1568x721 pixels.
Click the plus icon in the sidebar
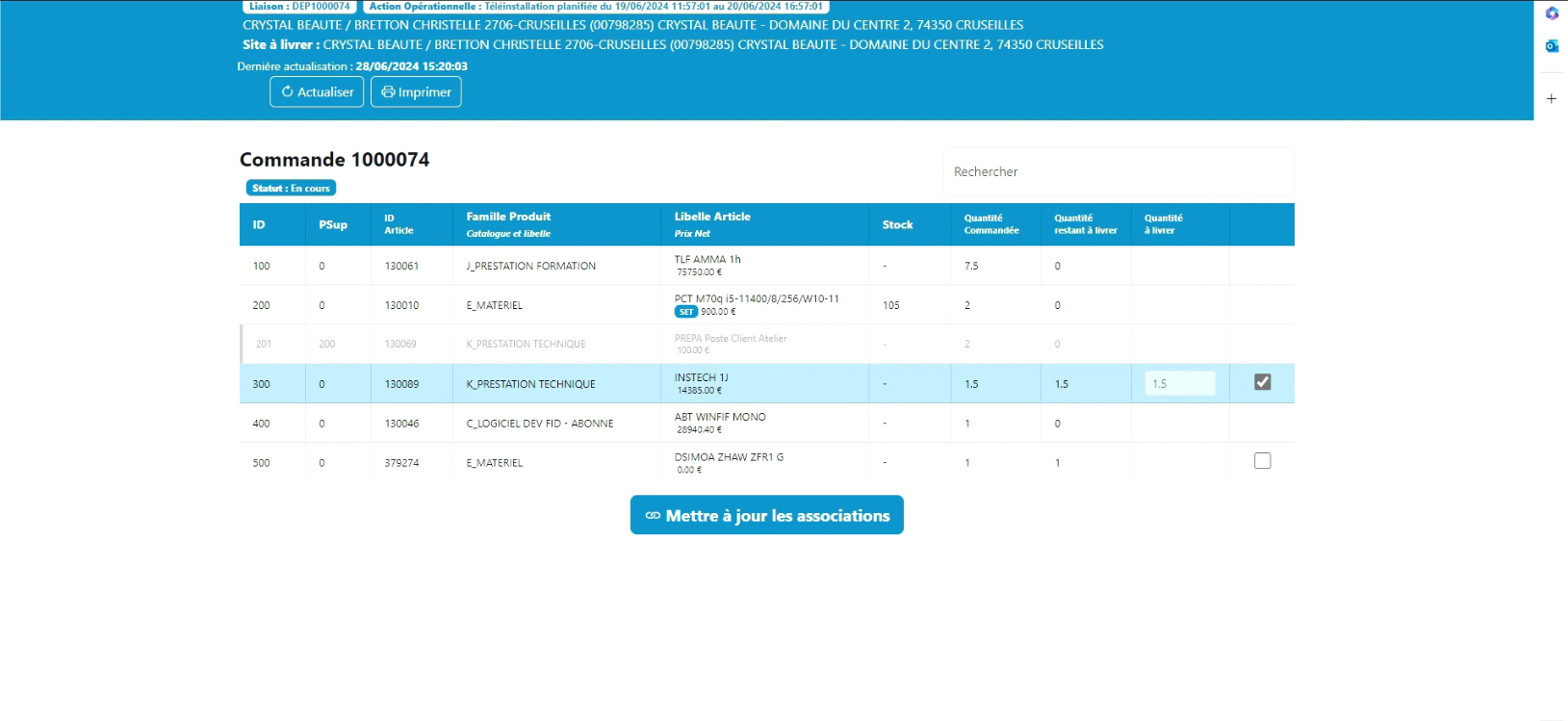1551,99
